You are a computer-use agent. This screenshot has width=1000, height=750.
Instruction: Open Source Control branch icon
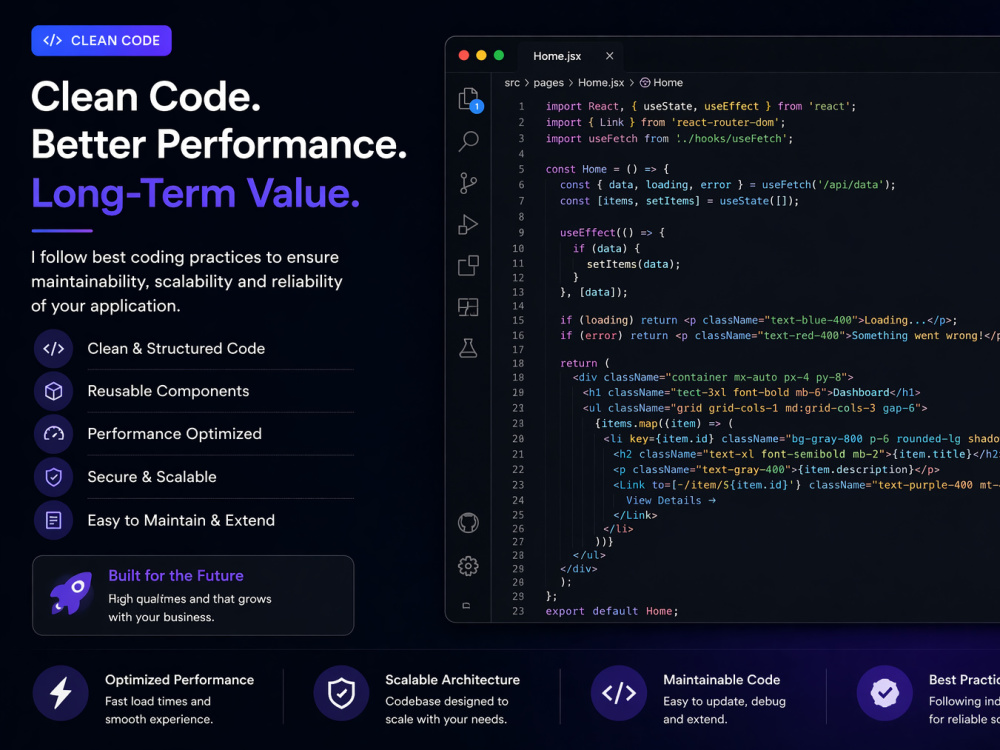tap(468, 183)
